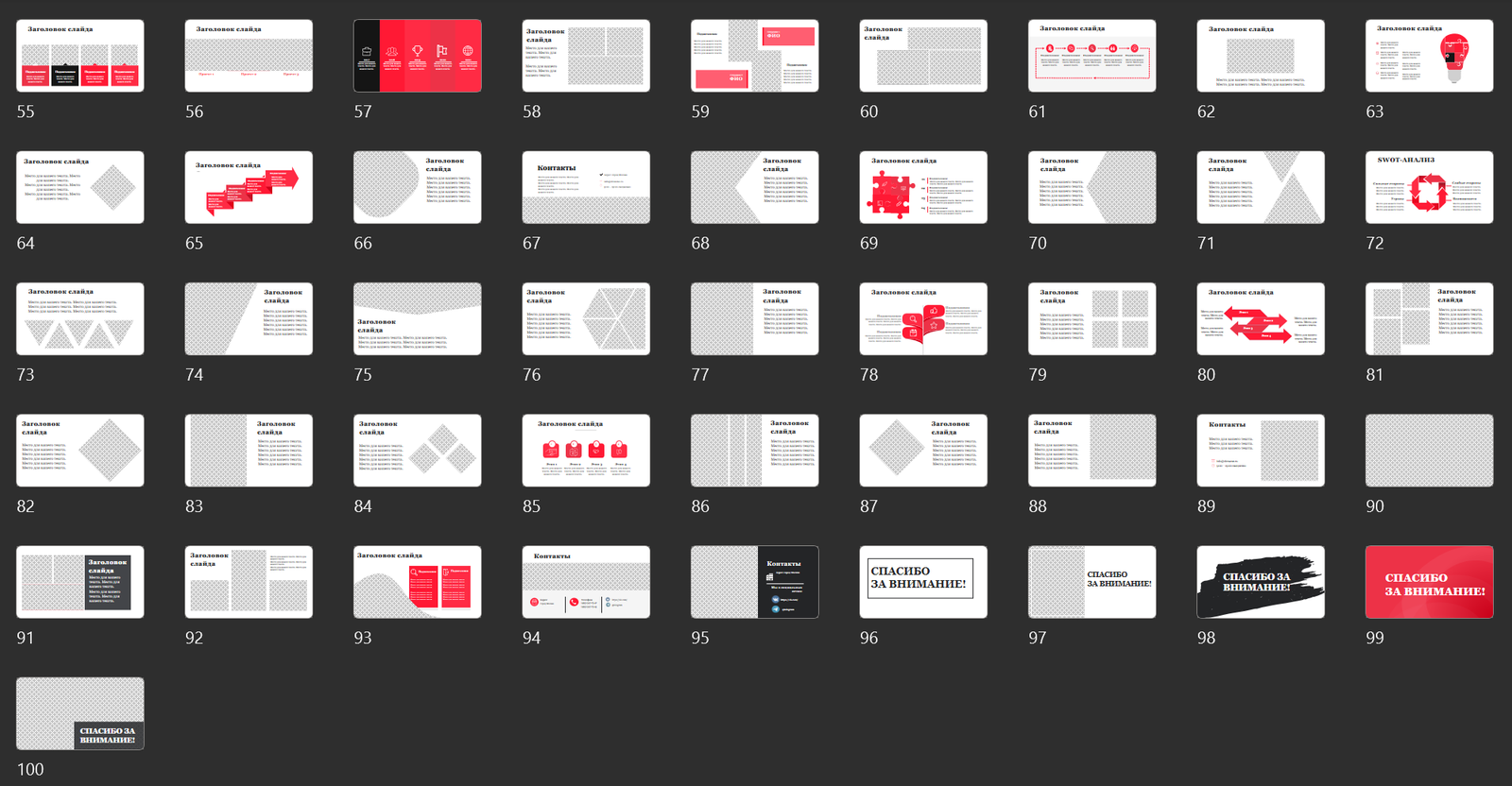1512x786 pixels.
Task: Click slide 61 with red dashed timeline
Action: [1091, 56]
